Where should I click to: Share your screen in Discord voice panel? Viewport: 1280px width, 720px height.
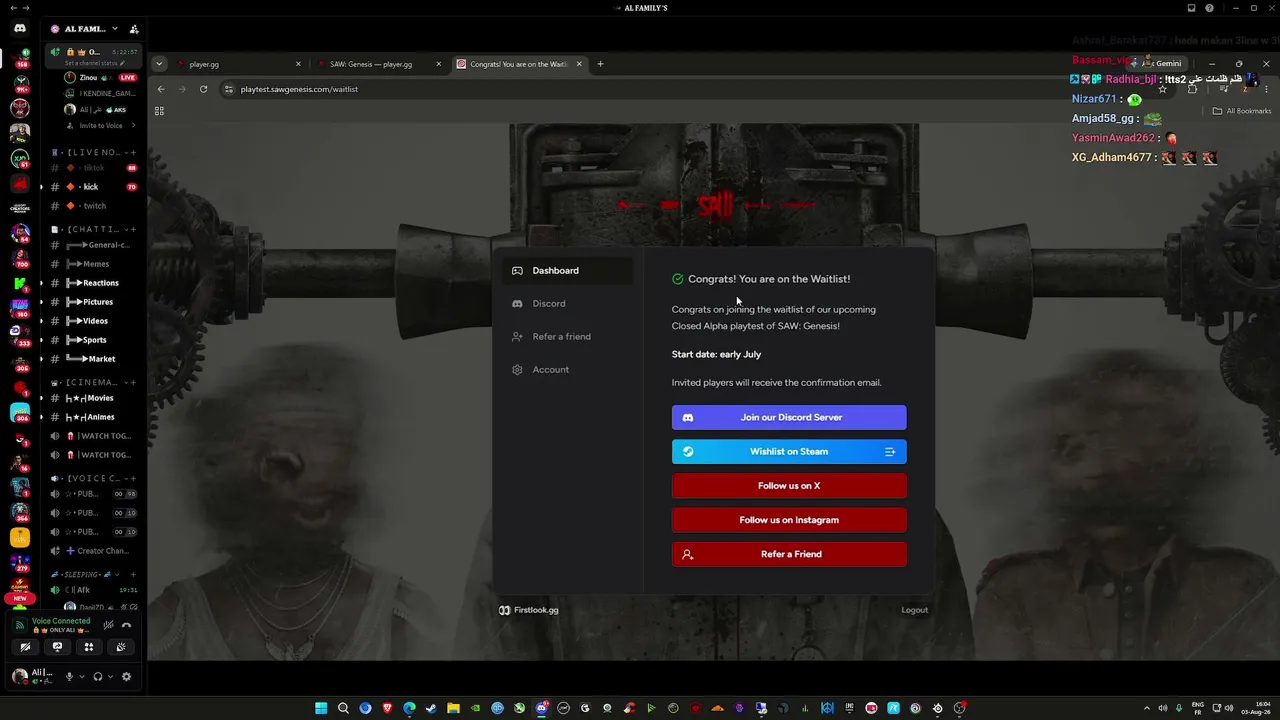pyautogui.click(x=57, y=647)
